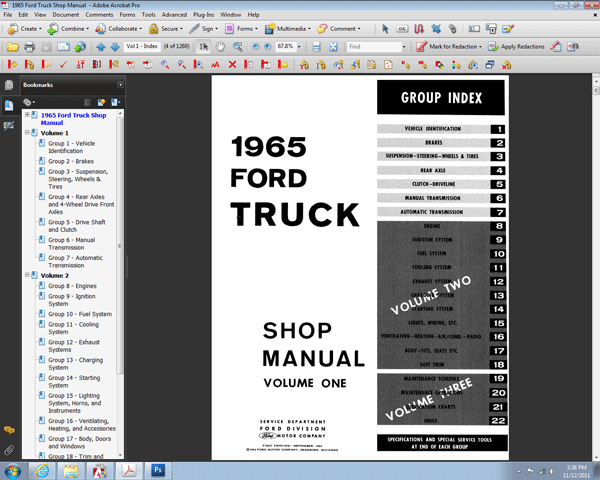
Task: Collapse the Volume 1 bookmark tree
Action: pyautogui.click(x=27, y=132)
